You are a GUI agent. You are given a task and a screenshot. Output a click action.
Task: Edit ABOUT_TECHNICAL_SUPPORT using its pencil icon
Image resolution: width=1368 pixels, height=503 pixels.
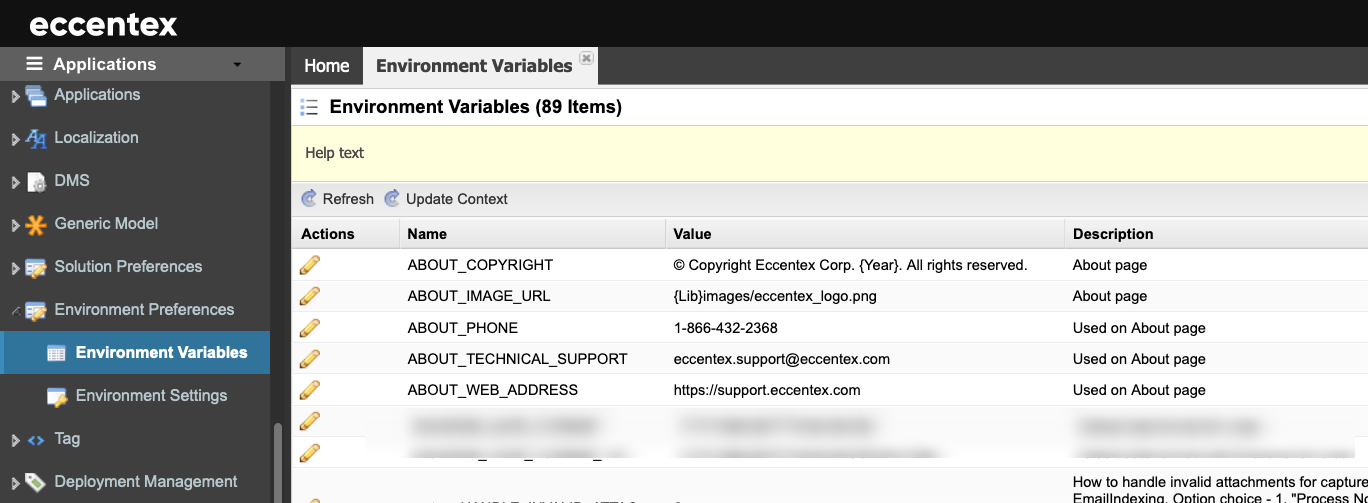pos(310,358)
